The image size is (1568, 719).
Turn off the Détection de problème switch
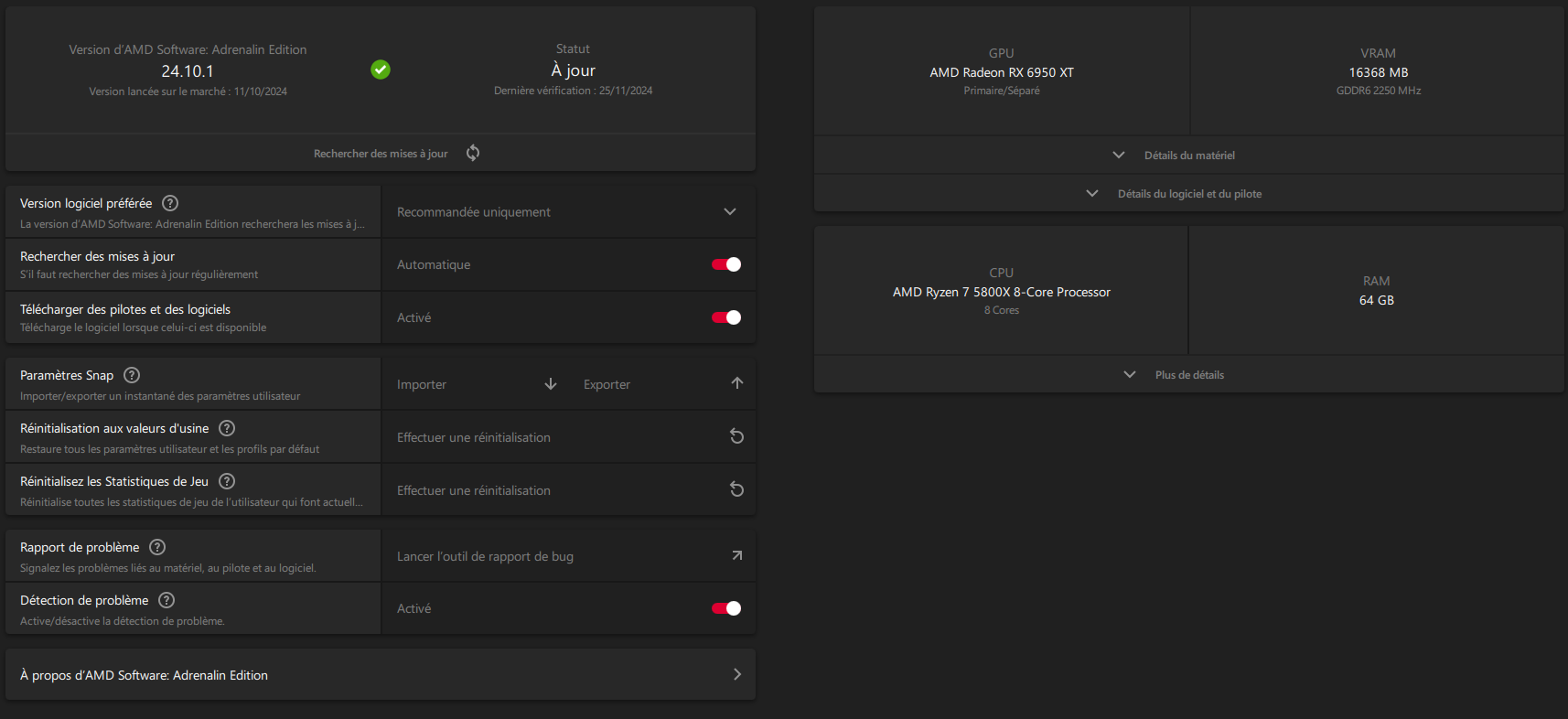[726, 608]
